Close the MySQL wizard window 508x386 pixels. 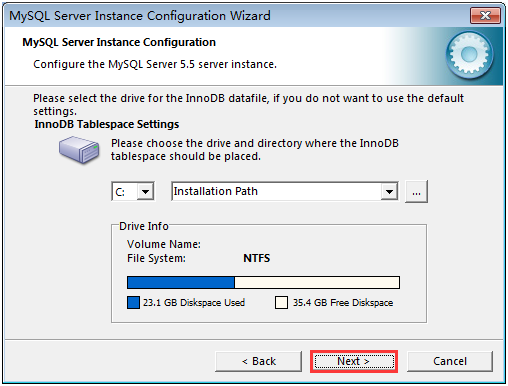tap(485, 15)
